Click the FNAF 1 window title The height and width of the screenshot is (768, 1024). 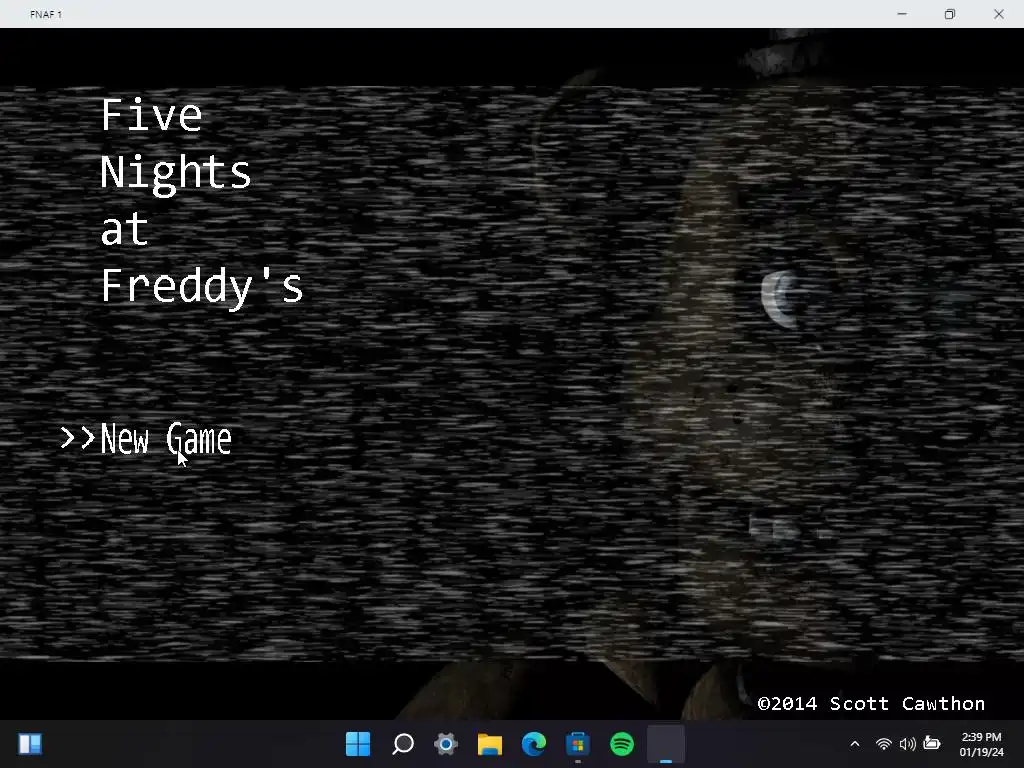[46, 14]
